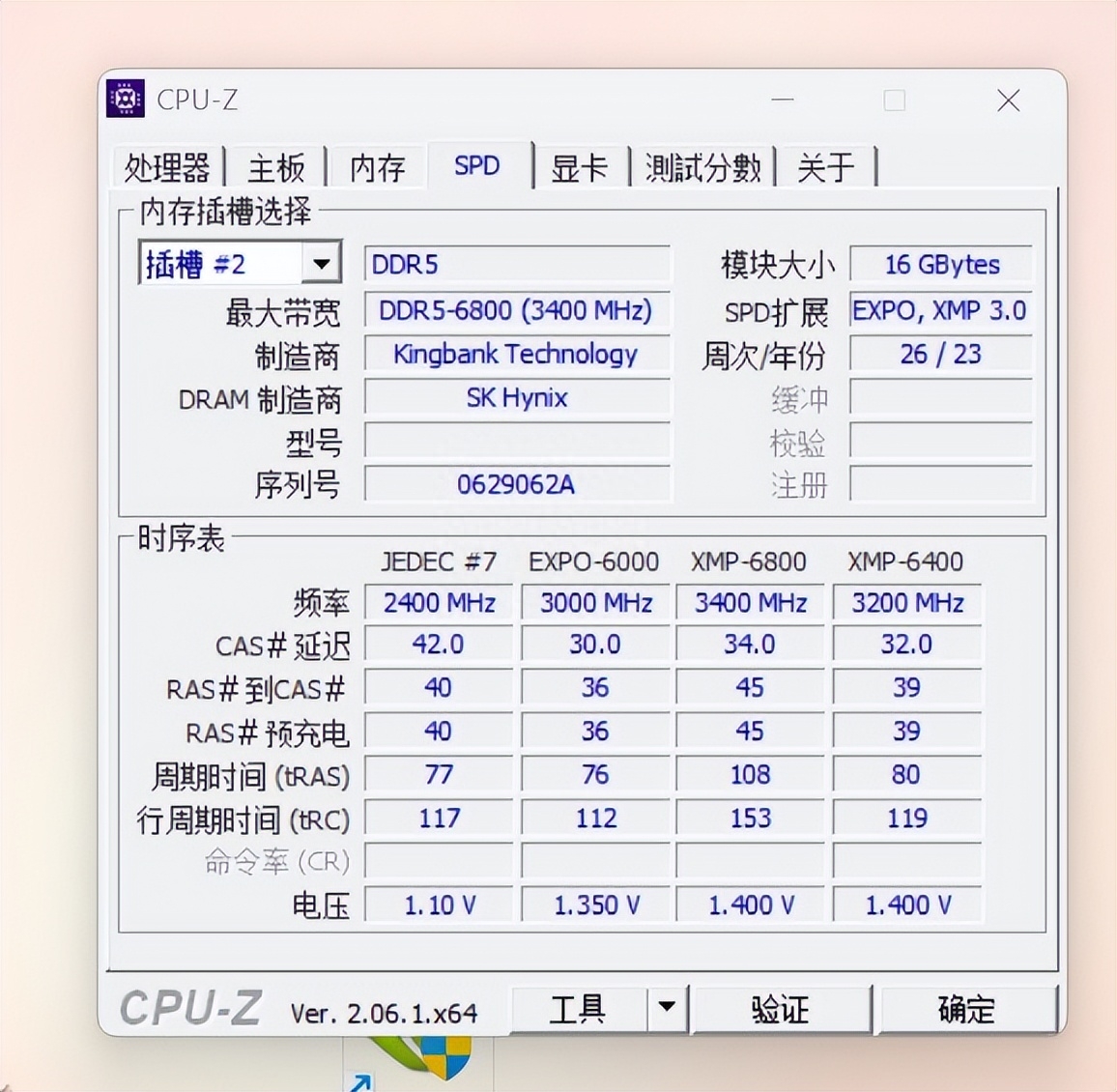Click the tRC value 119
The height and width of the screenshot is (1092, 1117).
(x=907, y=818)
